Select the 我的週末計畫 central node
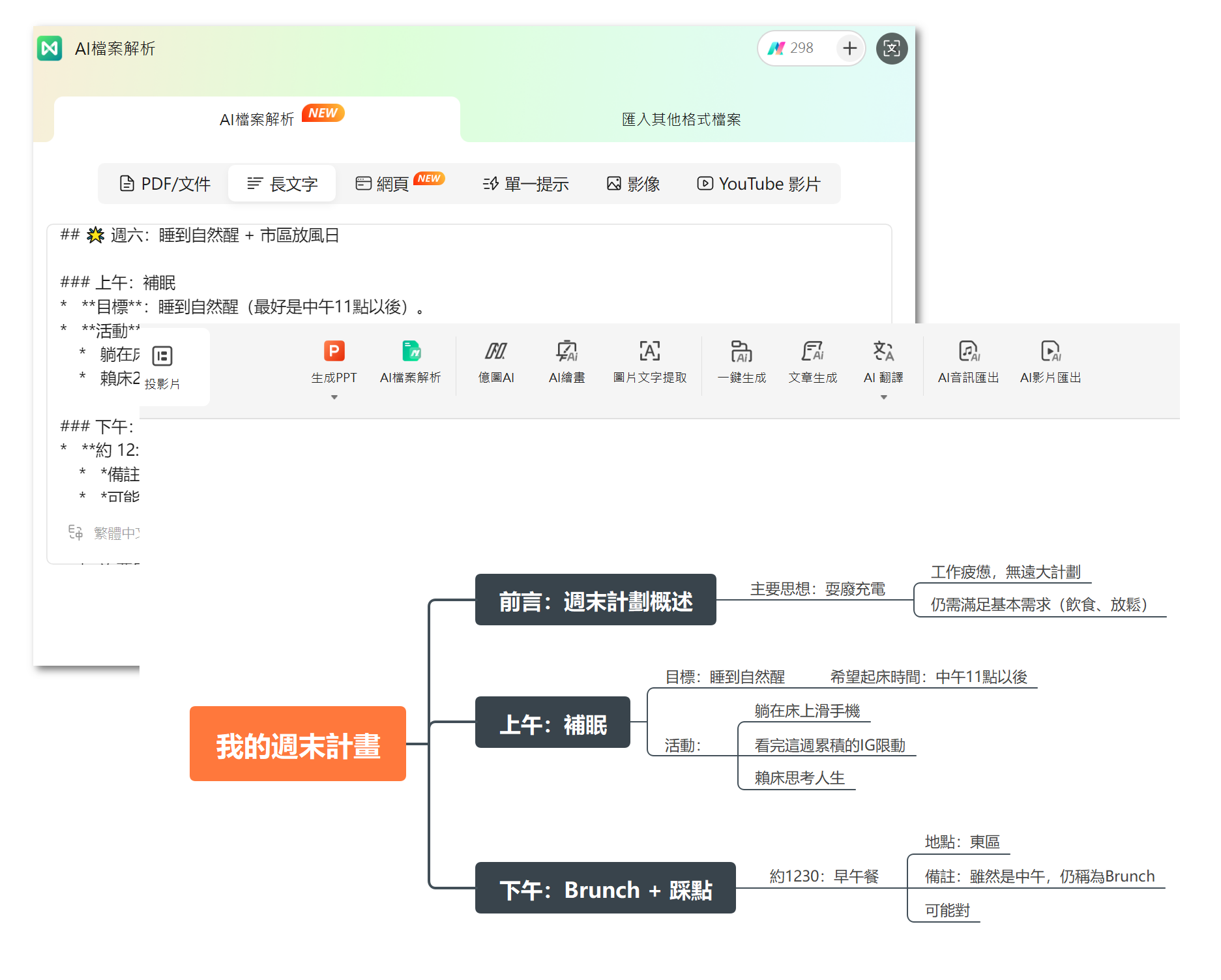Image resolution: width=1221 pixels, height=980 pixels. pos(297,744)
